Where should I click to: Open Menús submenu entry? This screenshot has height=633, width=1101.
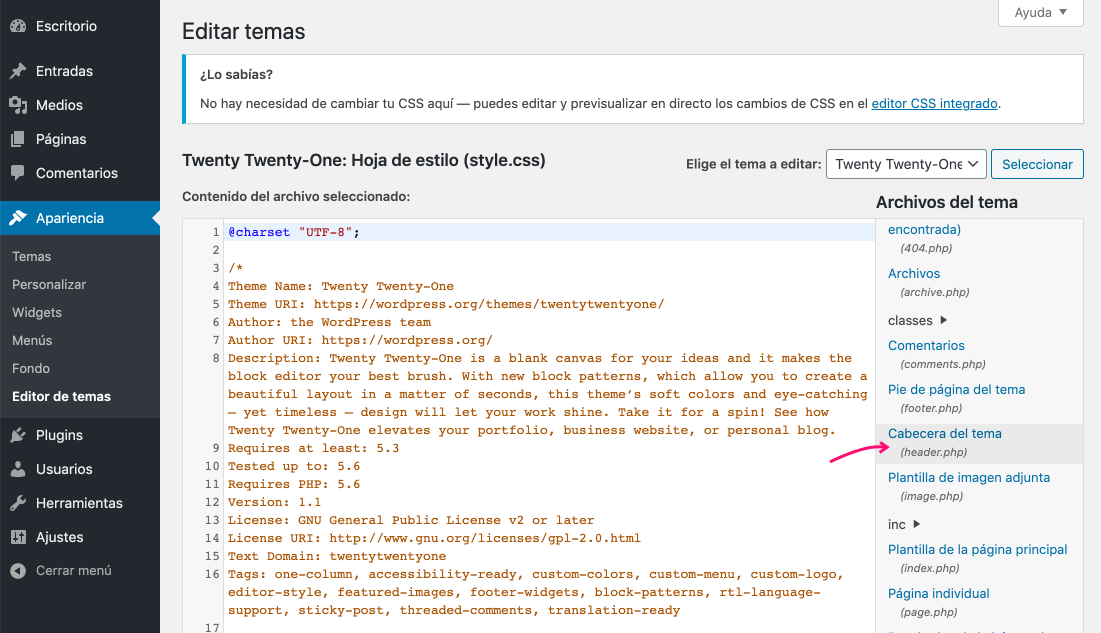click(x=32, y=340)
